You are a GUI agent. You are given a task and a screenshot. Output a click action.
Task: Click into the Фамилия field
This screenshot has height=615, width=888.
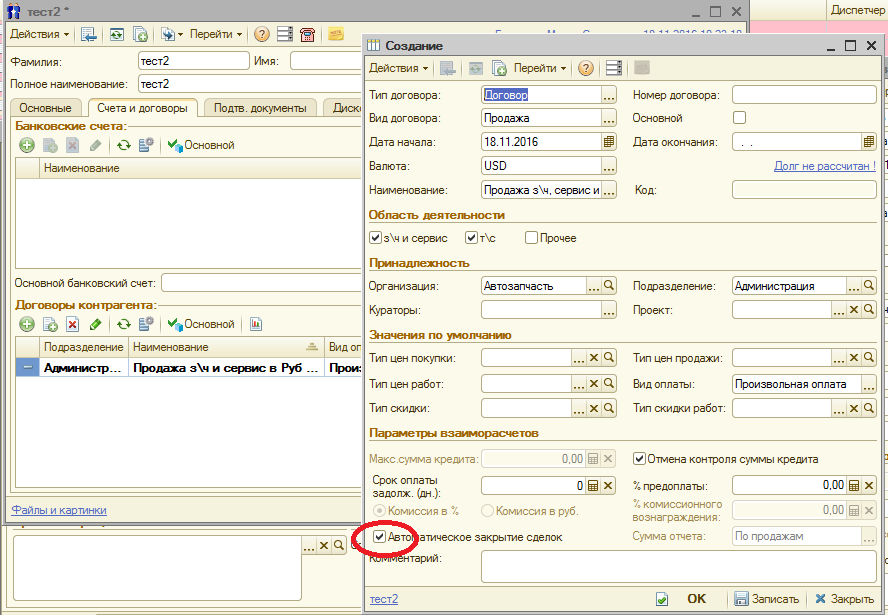[194, 61]
